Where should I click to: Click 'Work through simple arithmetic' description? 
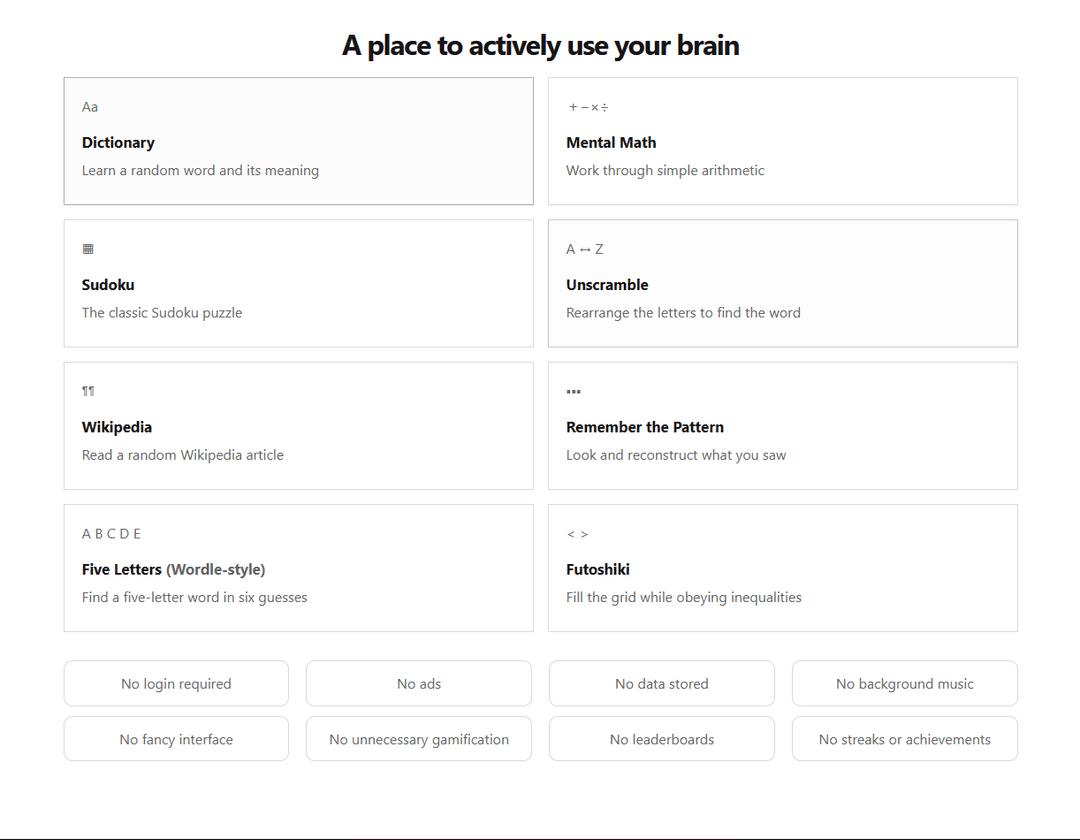click(665, 170)
